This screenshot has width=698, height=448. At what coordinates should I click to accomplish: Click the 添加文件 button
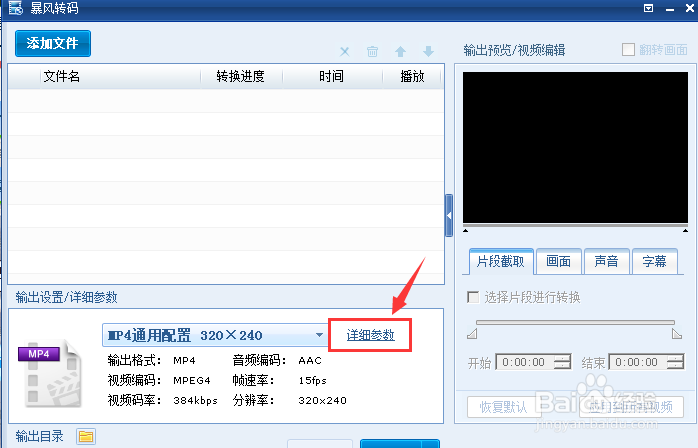(x=53, y=43)
